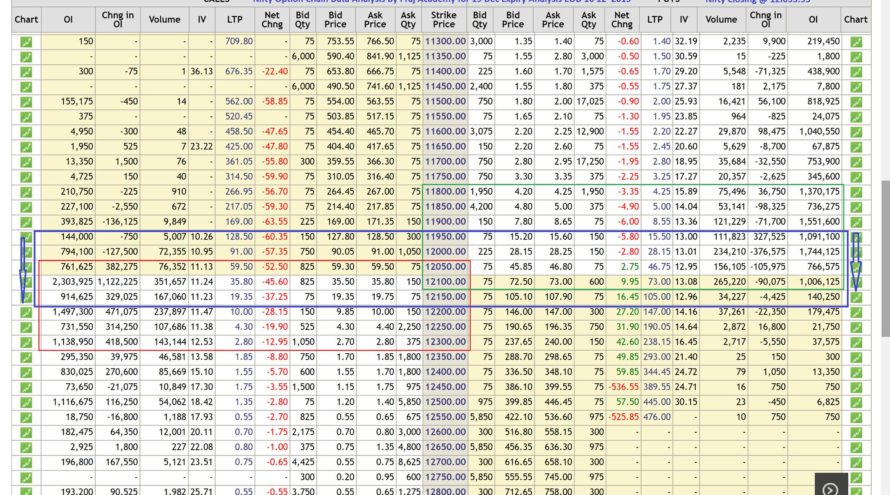Screen dimensions: 890x495
Task: Open calls chart icon for strike 11700.00
Action: [26, 162]
